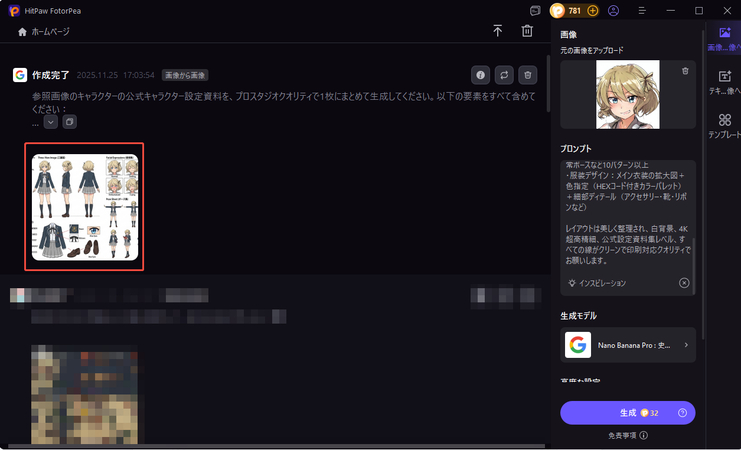The width and height of the screenshot is (741, 450).
Task: Click the timestamp 2025.11.25 17:03:54
Action: pos(115,75)
